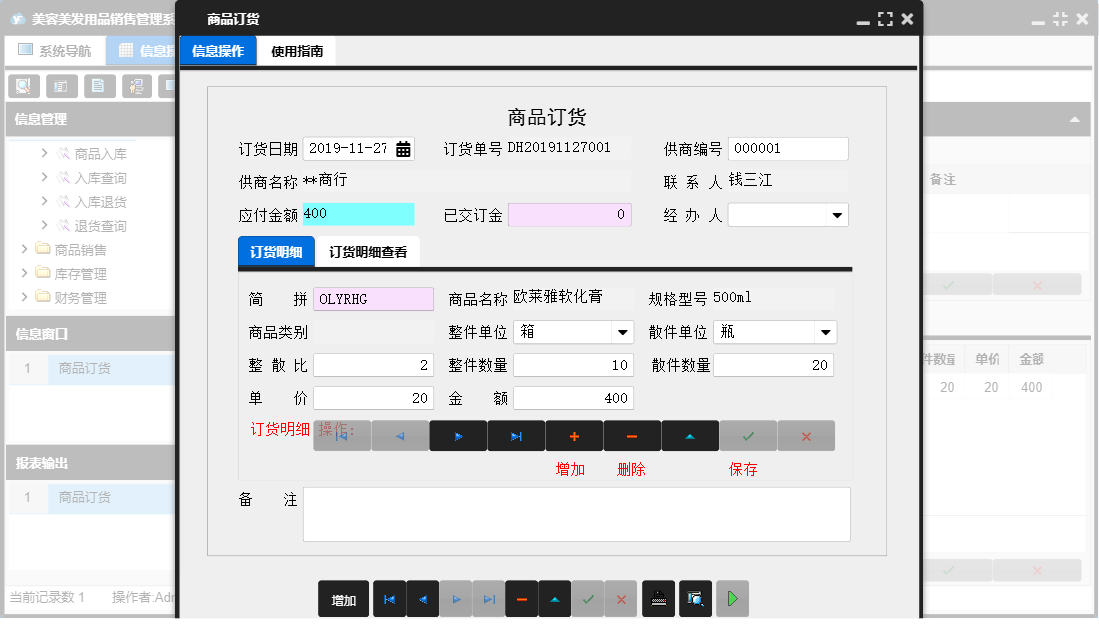The height and width of the screenshot is (625, 1099).
Task: Click the print icon on bottom toolbar
Action: (x=658, y=598)
